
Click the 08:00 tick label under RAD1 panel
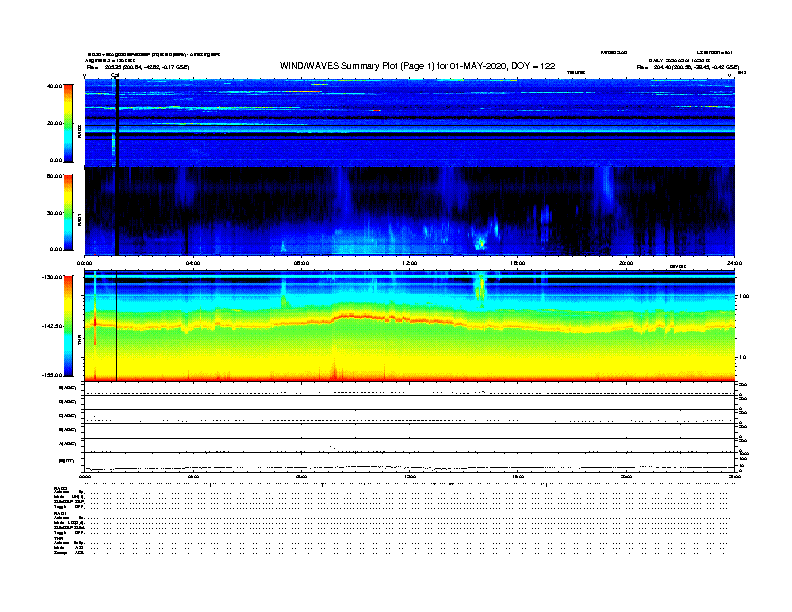coord(301,263)
